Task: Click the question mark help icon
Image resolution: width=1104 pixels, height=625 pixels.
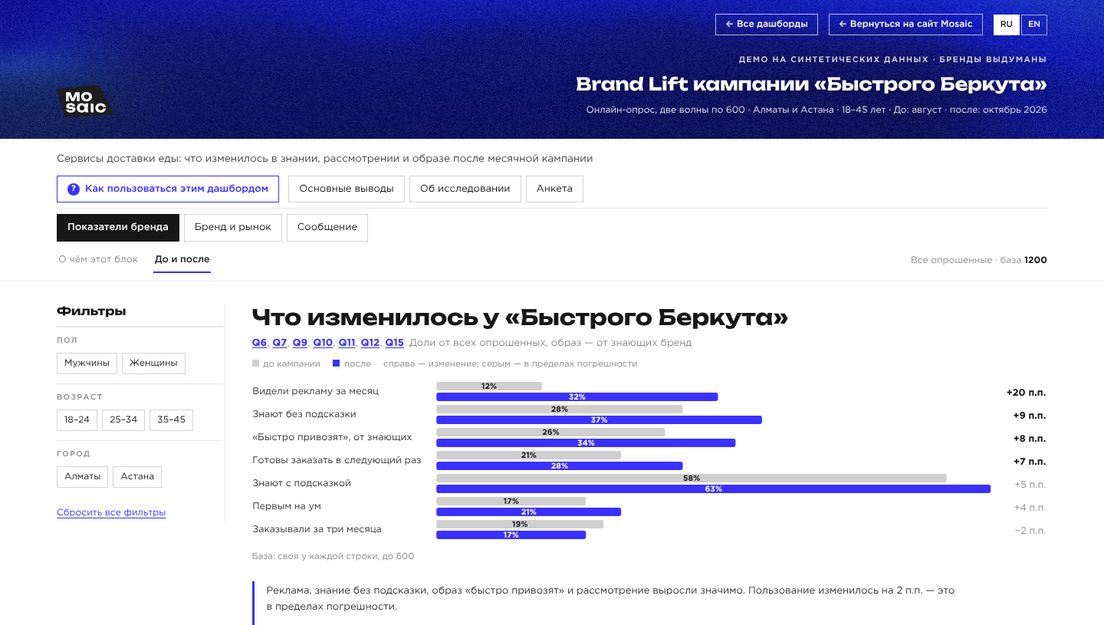Action: (73, 189)
